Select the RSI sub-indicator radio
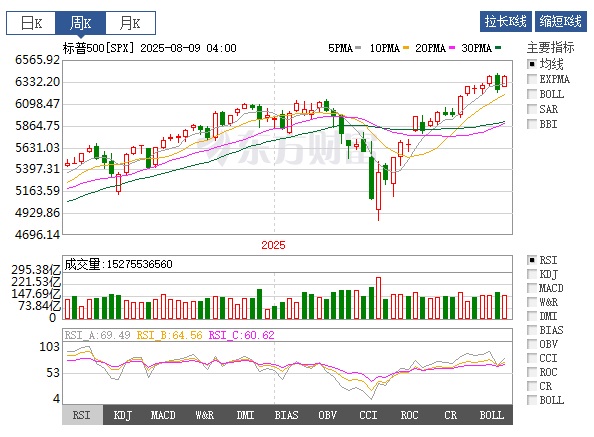Viewport: 594px width, 437px height. (532, 260)
